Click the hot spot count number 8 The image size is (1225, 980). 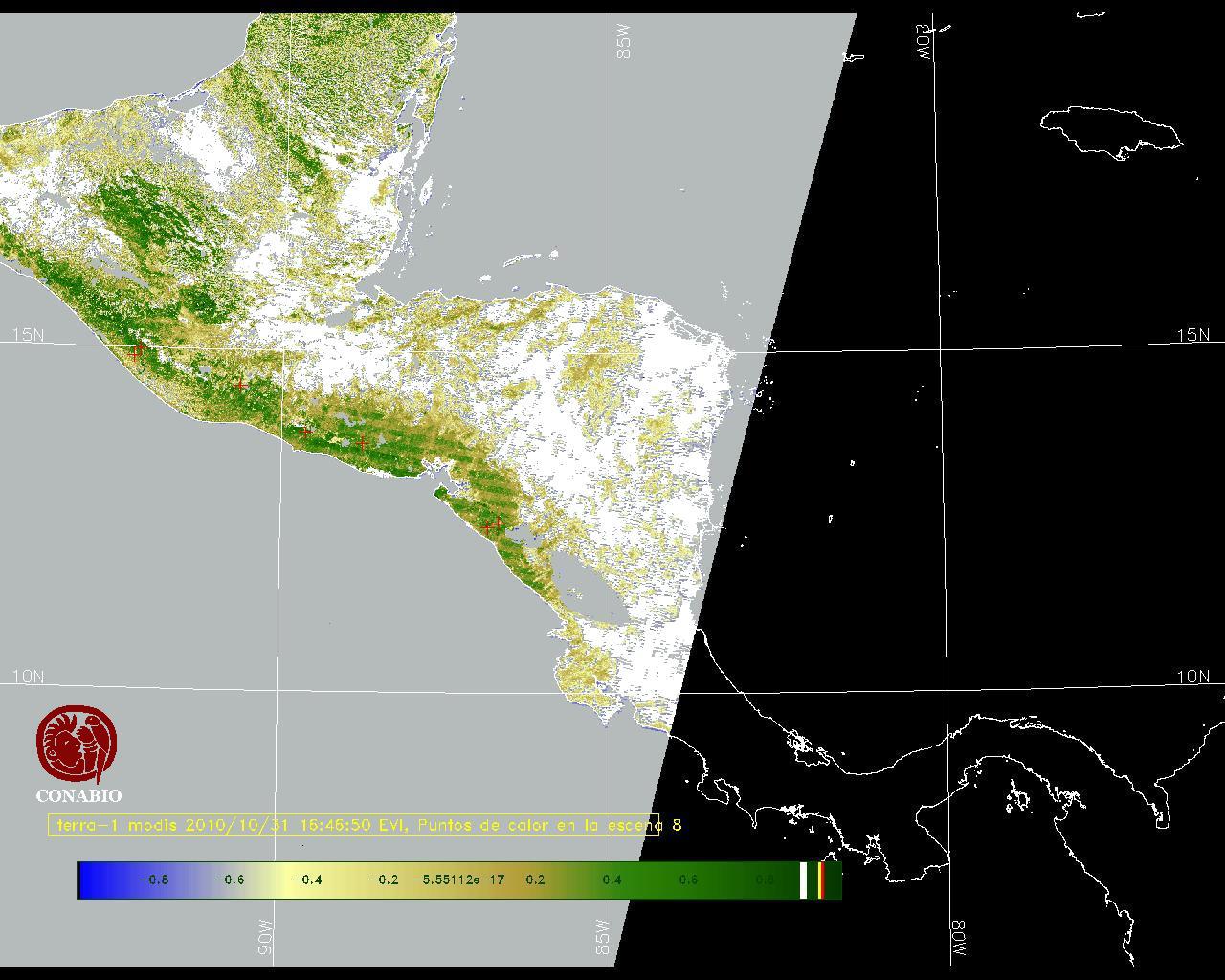point(677,825)
